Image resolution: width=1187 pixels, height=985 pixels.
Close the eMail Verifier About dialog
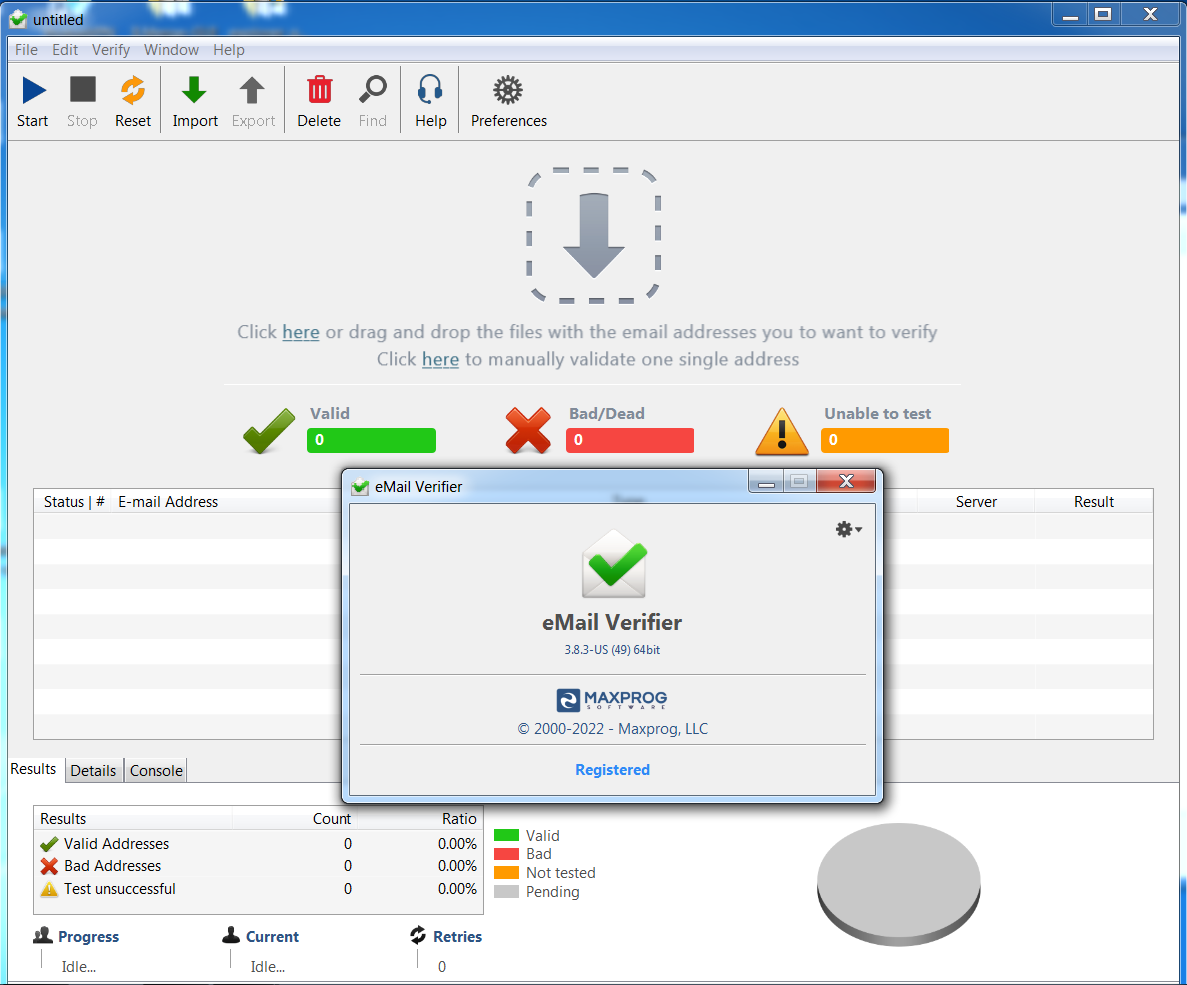[846, 482]
